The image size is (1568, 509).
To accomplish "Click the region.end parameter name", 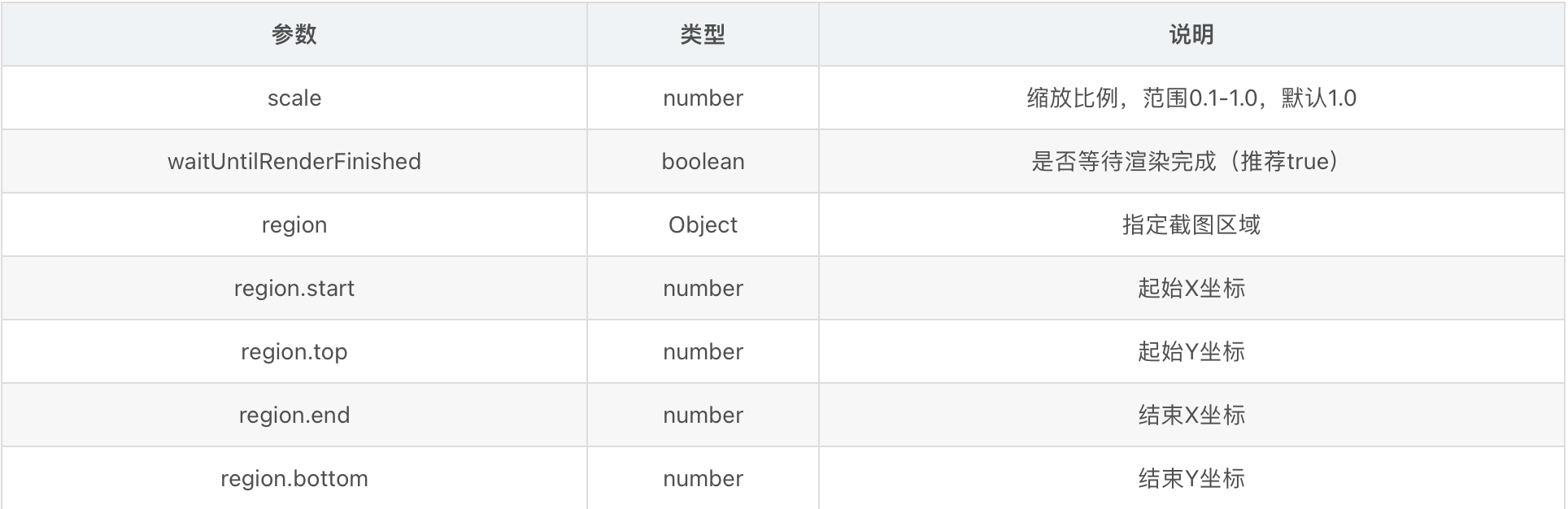I will (294, 415).
